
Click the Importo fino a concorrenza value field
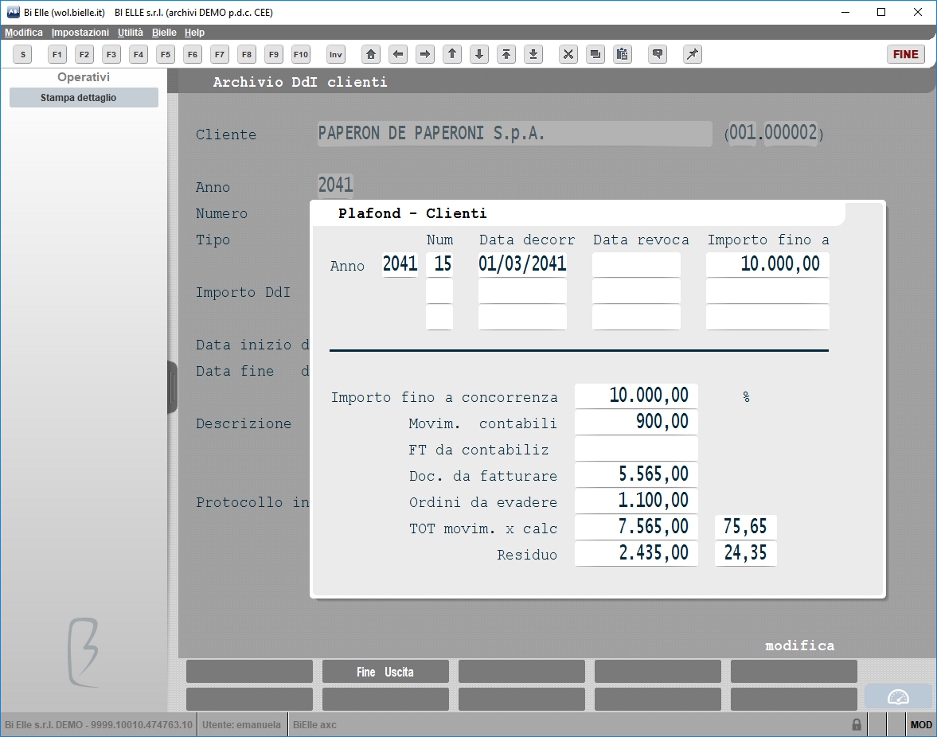pos(636,396)
